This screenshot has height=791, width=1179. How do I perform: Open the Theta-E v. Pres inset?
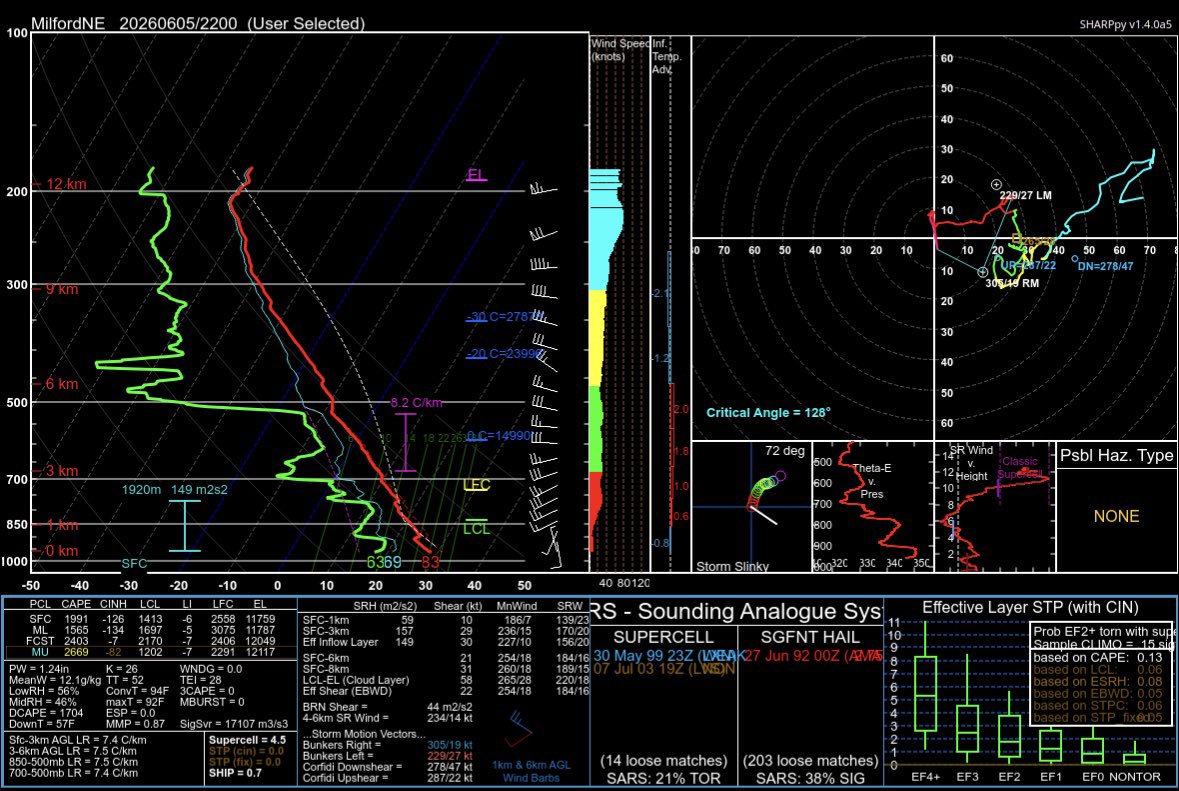tap(872, 508)
